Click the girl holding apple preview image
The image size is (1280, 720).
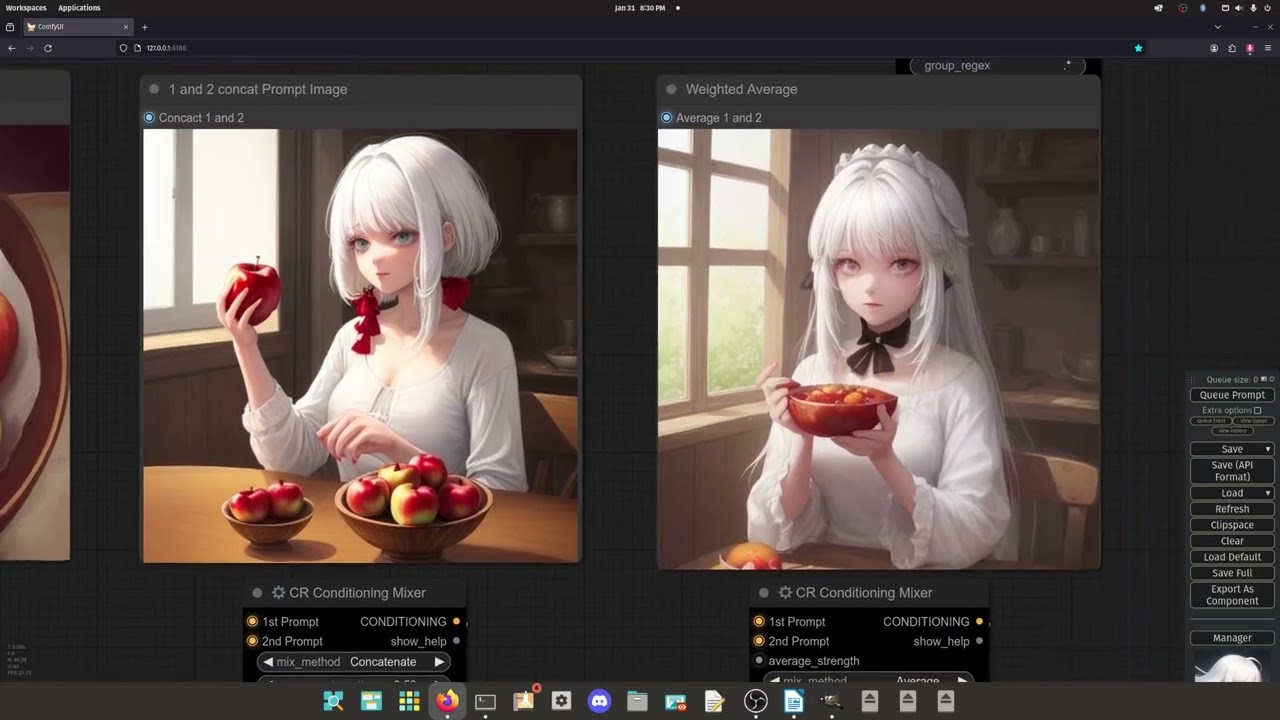click(361, 346)
